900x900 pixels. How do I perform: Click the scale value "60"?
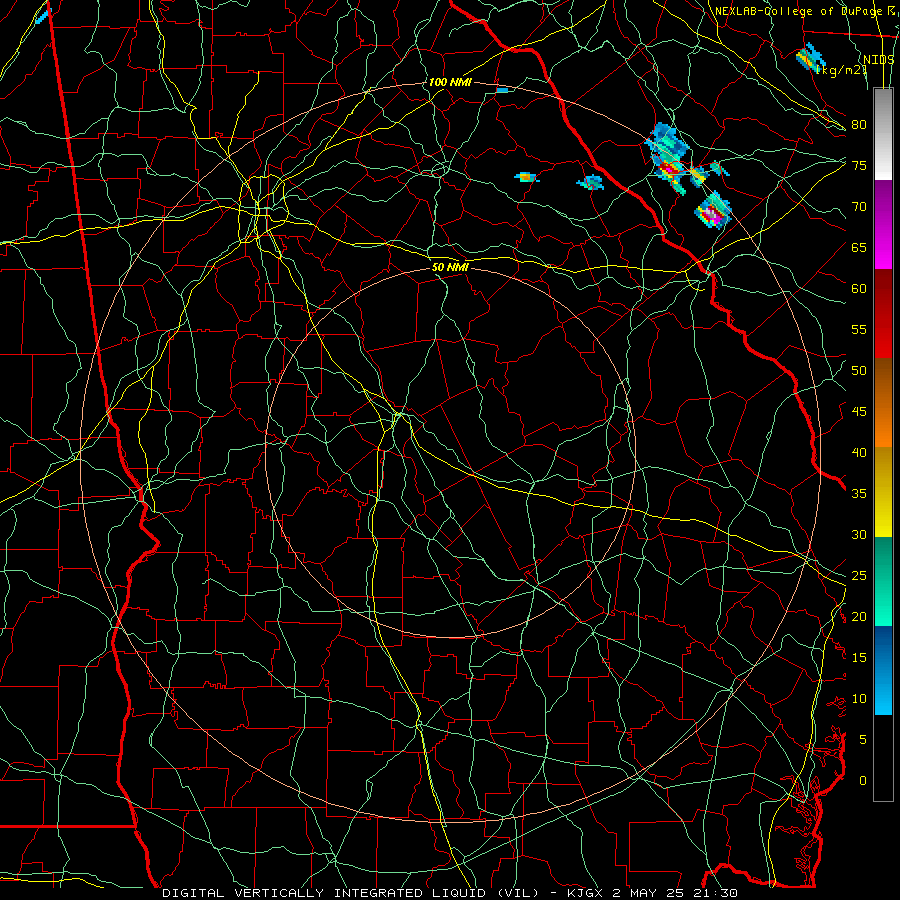[859, 288]
